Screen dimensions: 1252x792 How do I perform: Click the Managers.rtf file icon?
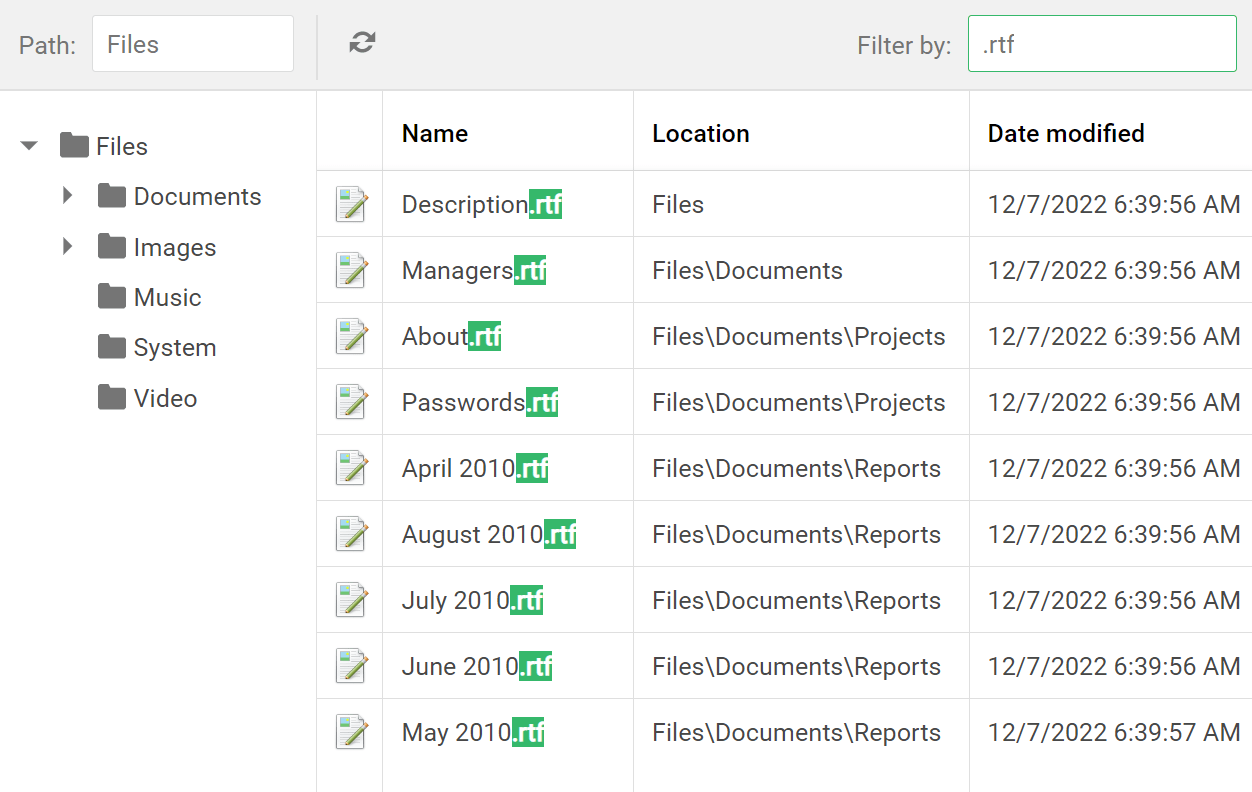(x=351, y=270)
